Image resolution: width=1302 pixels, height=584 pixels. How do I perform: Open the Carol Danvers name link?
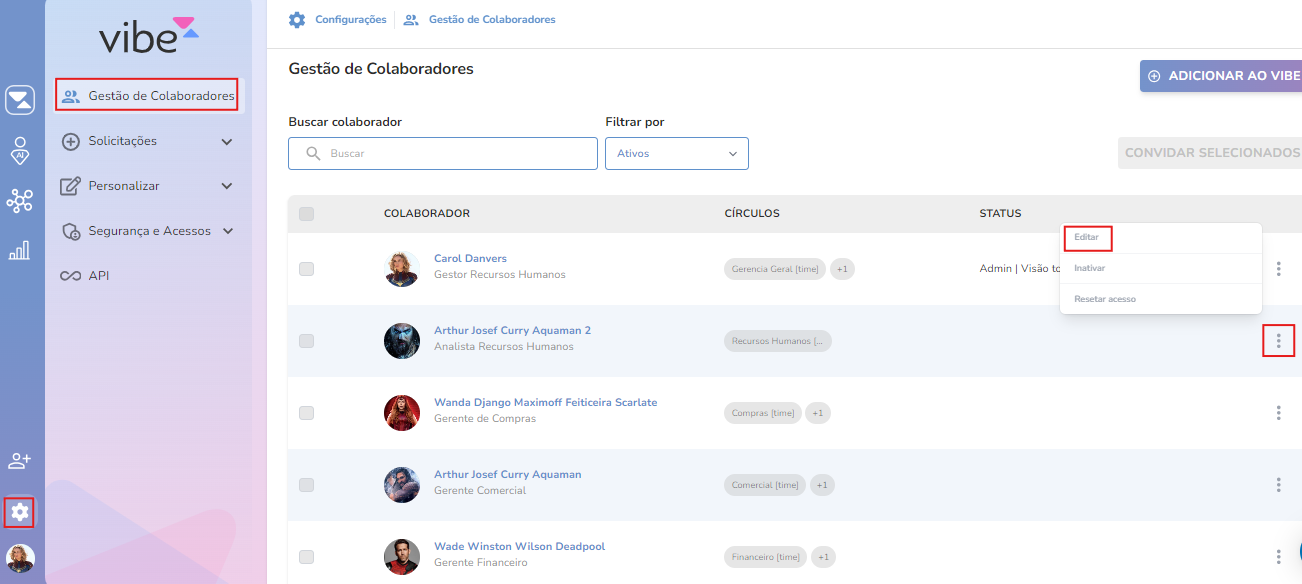[470, 259]
